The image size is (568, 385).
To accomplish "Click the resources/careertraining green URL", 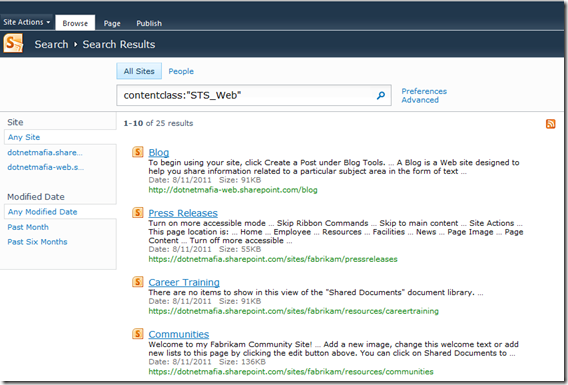I will click(293, 311).
